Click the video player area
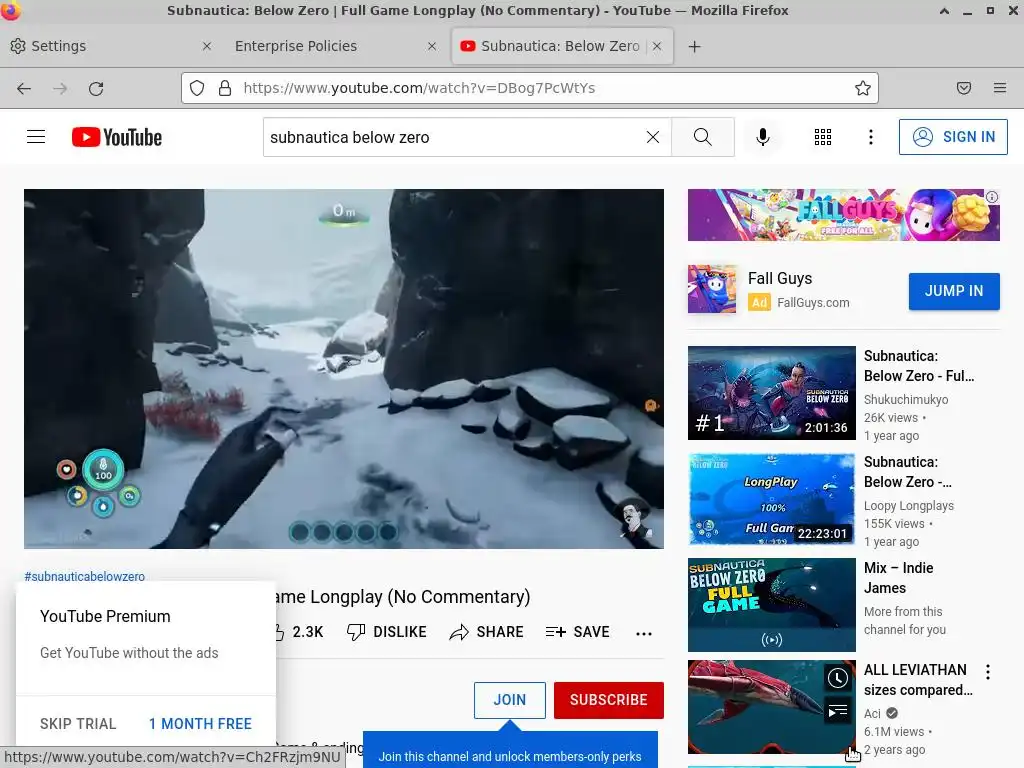1024x768 pixels. pyautogui.click(x=344, y=369)
